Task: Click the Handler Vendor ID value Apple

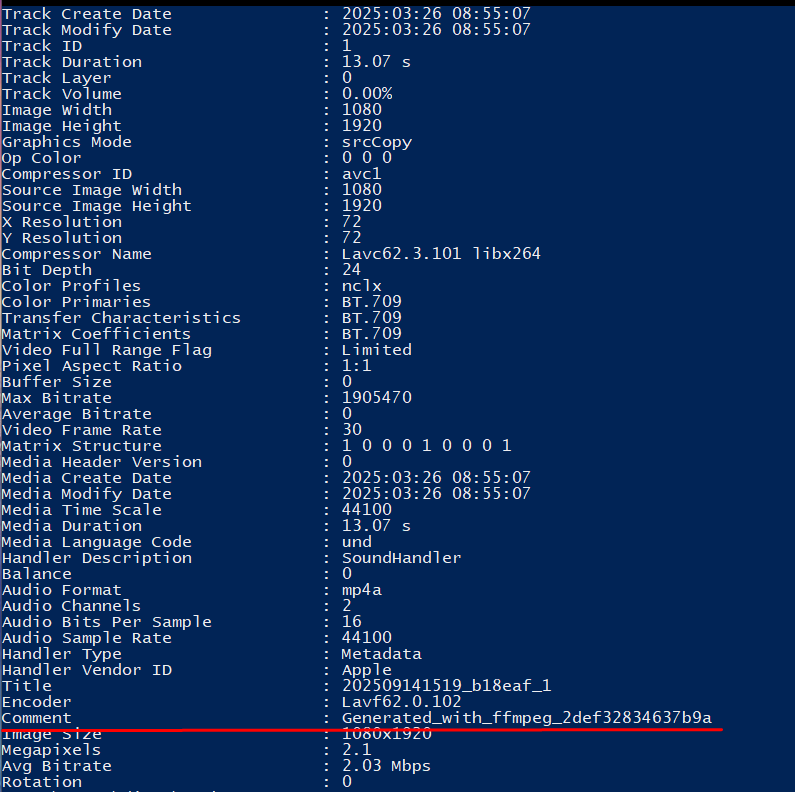Action: point(367,670)
